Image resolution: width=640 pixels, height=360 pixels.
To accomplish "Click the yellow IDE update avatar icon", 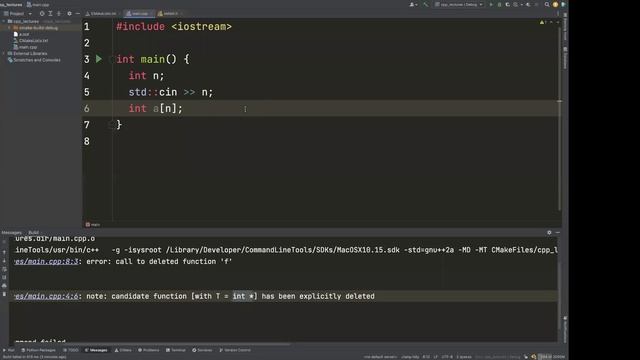I will pyautogui.click(x=556, y=4).
